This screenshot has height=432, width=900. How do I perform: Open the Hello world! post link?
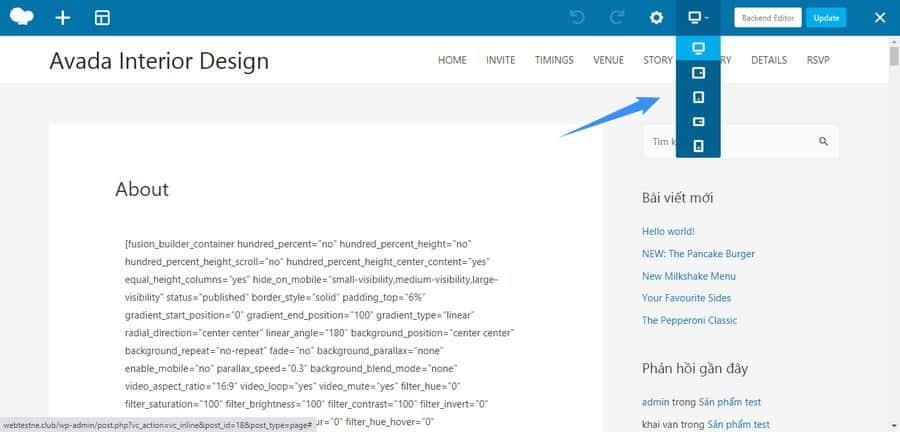pyautogui.click(x=668, y=231)
